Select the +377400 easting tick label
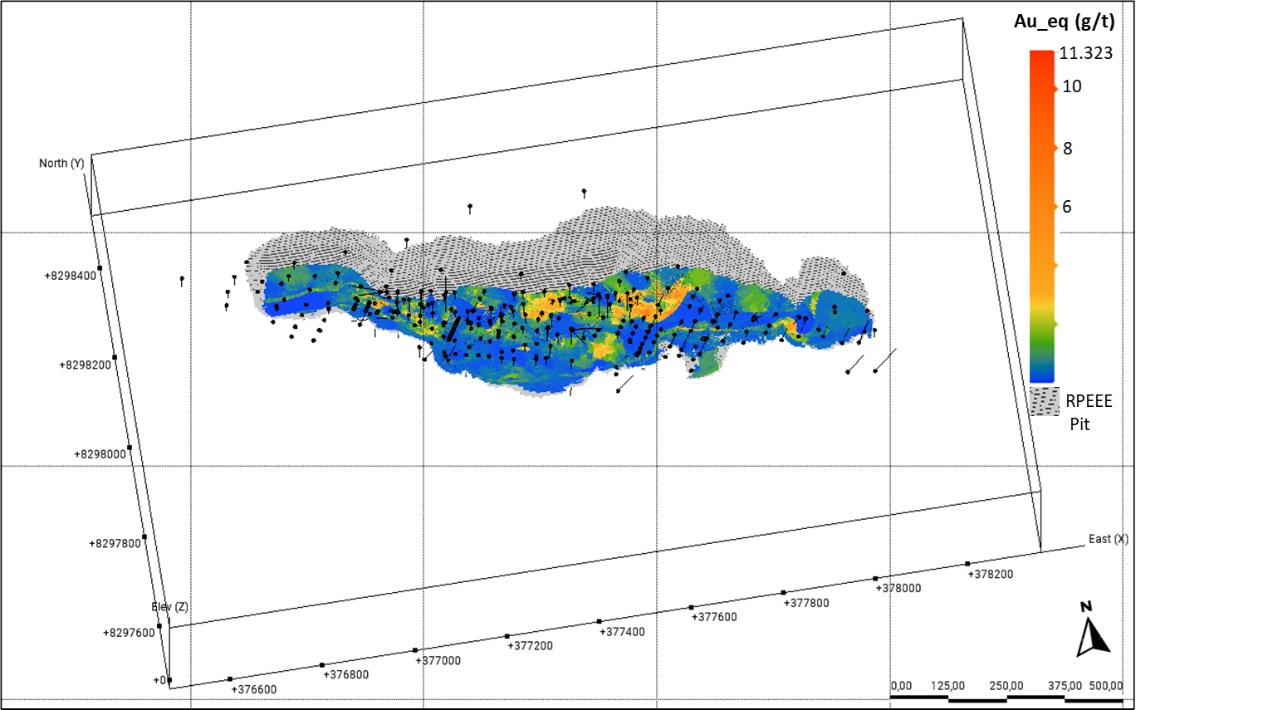 (x=623, y=632)
